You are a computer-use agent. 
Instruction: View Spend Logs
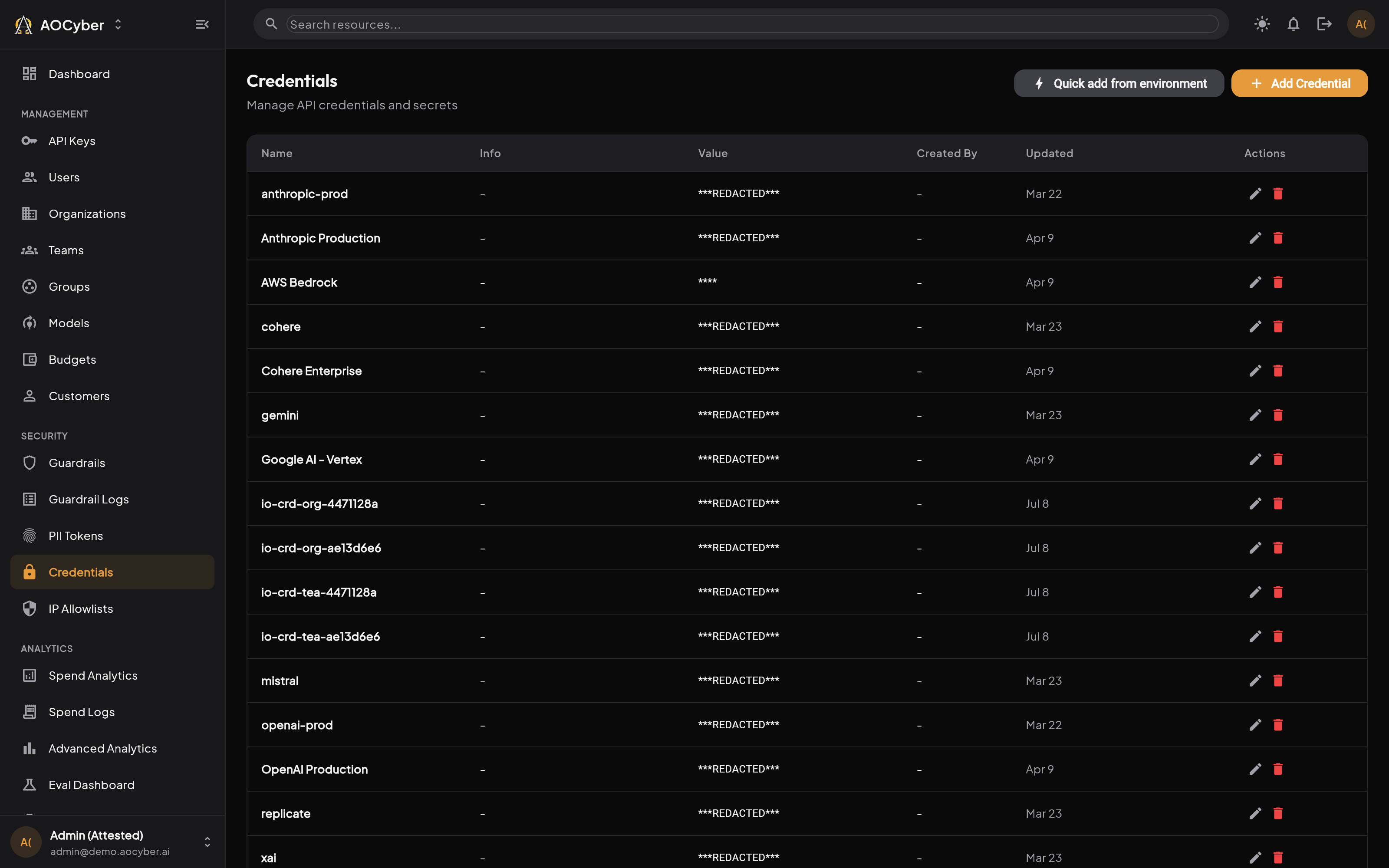(112, 712)
